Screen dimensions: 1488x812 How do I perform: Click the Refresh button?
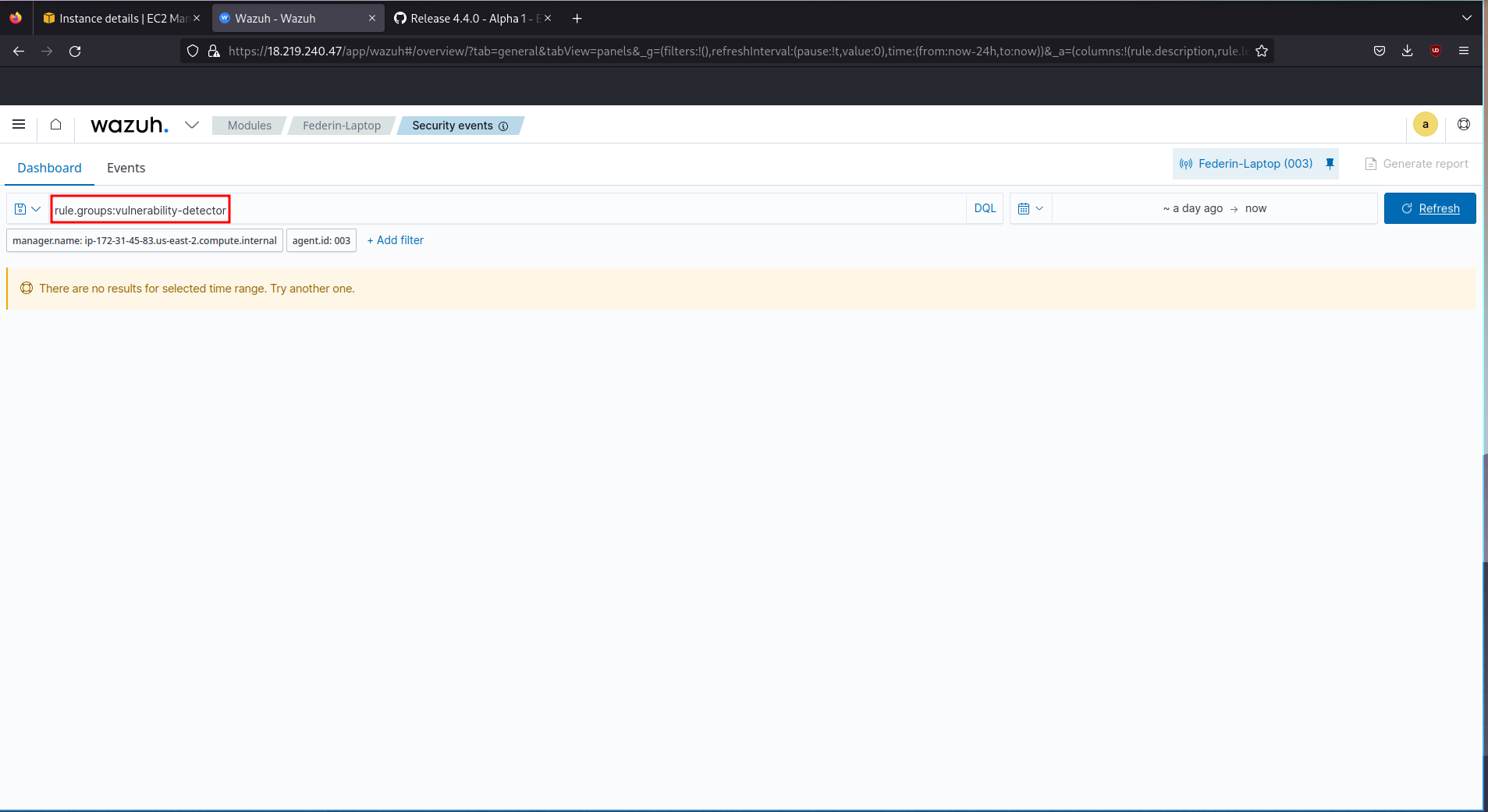pyautogui.click(x=1429, y=208)
